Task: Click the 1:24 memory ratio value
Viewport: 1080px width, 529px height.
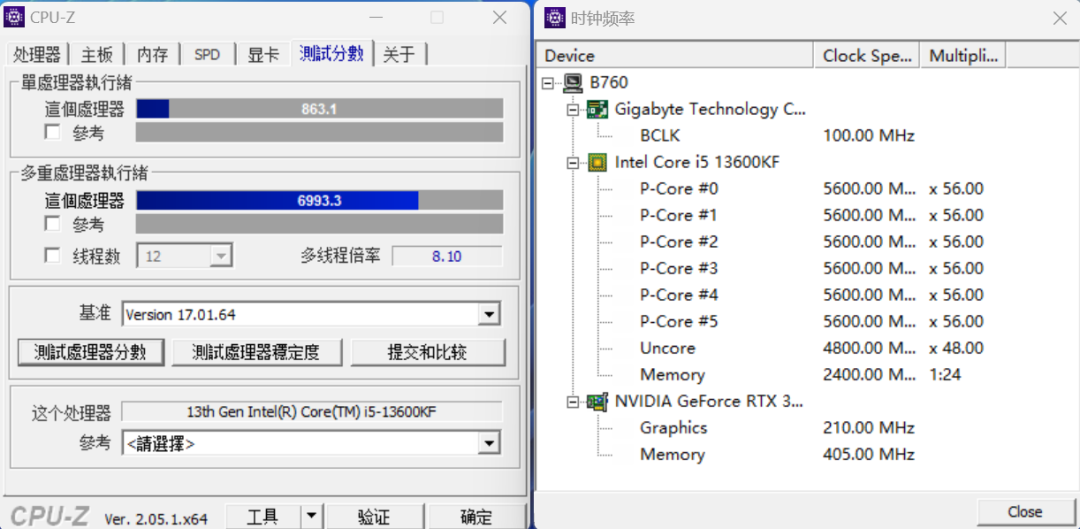Action: pyautogui.click(x=944, y=375)
